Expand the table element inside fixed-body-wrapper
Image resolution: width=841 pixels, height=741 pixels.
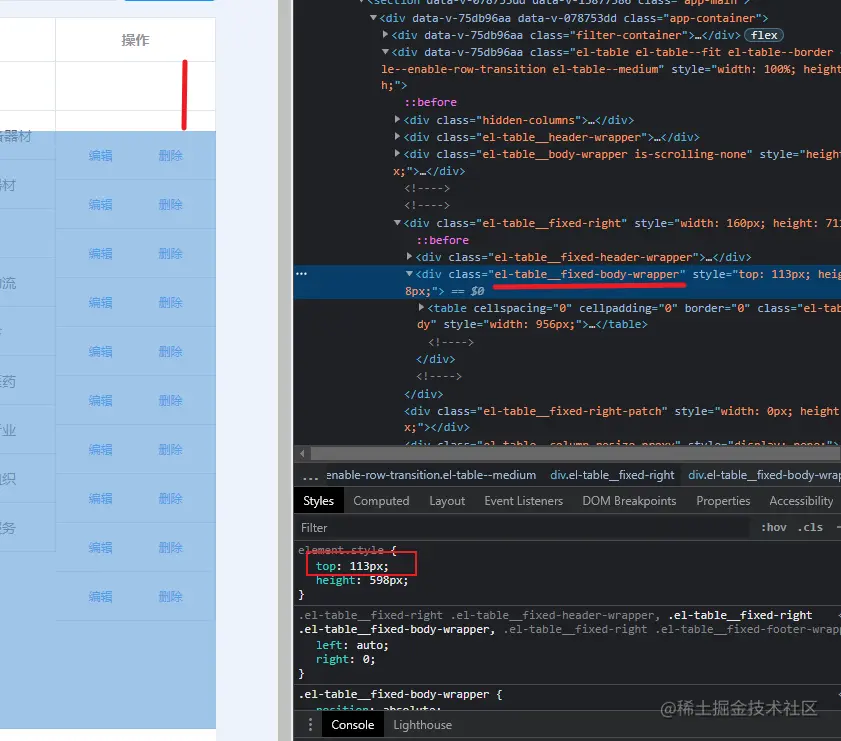[421, 308]
